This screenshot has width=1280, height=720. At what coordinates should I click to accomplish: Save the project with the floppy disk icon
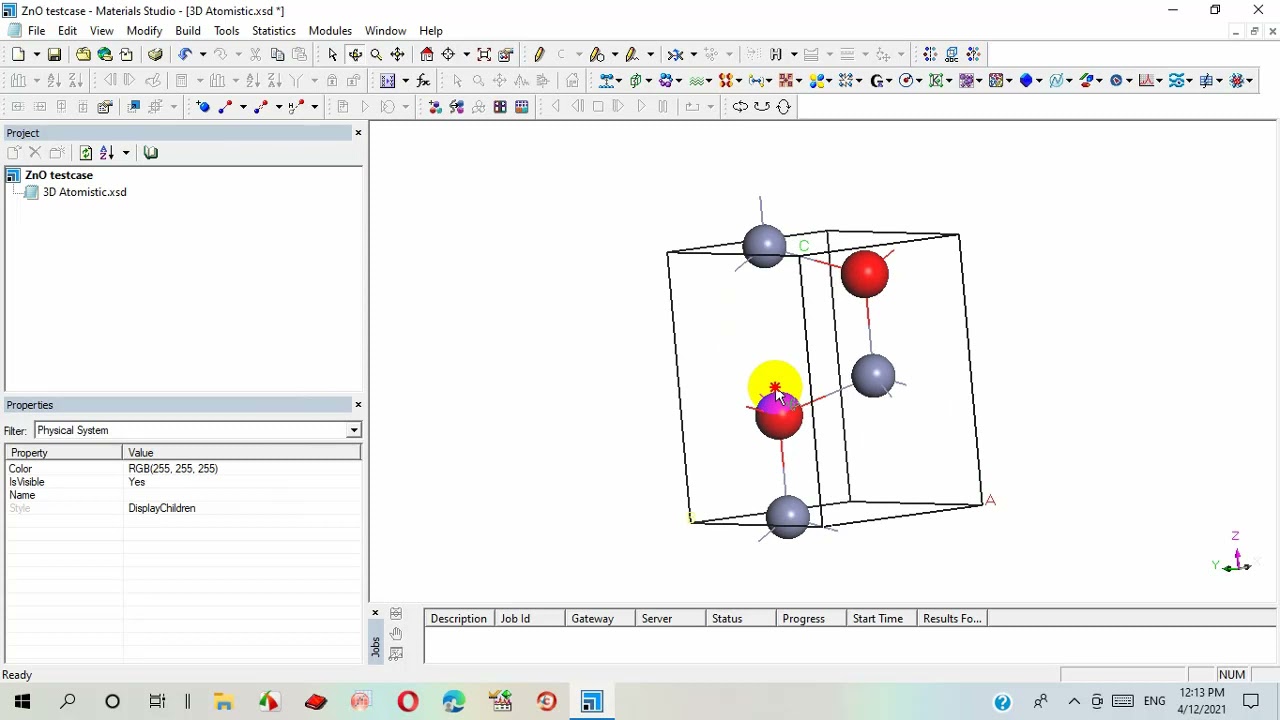coord(54,54)
